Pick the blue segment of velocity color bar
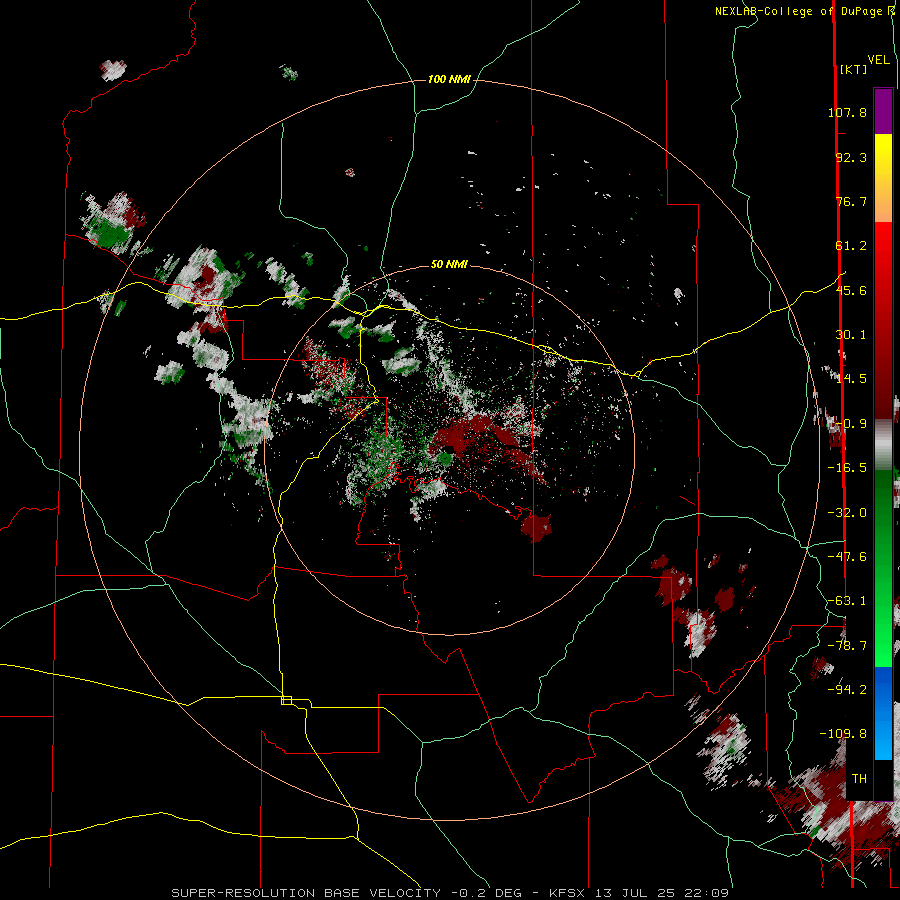This screenshot has width=900, height=900. click(883, 713)
